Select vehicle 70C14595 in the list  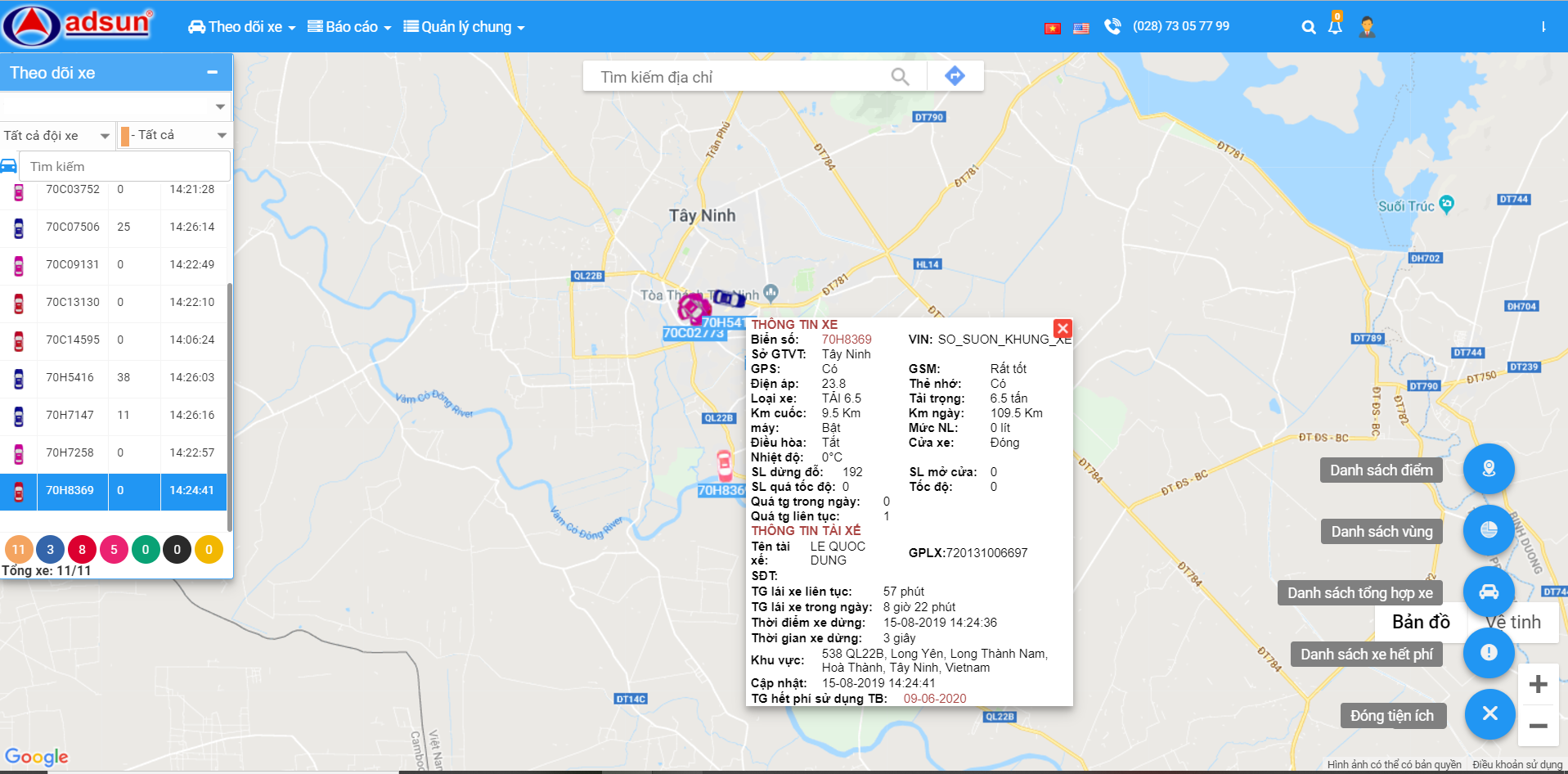114,340
